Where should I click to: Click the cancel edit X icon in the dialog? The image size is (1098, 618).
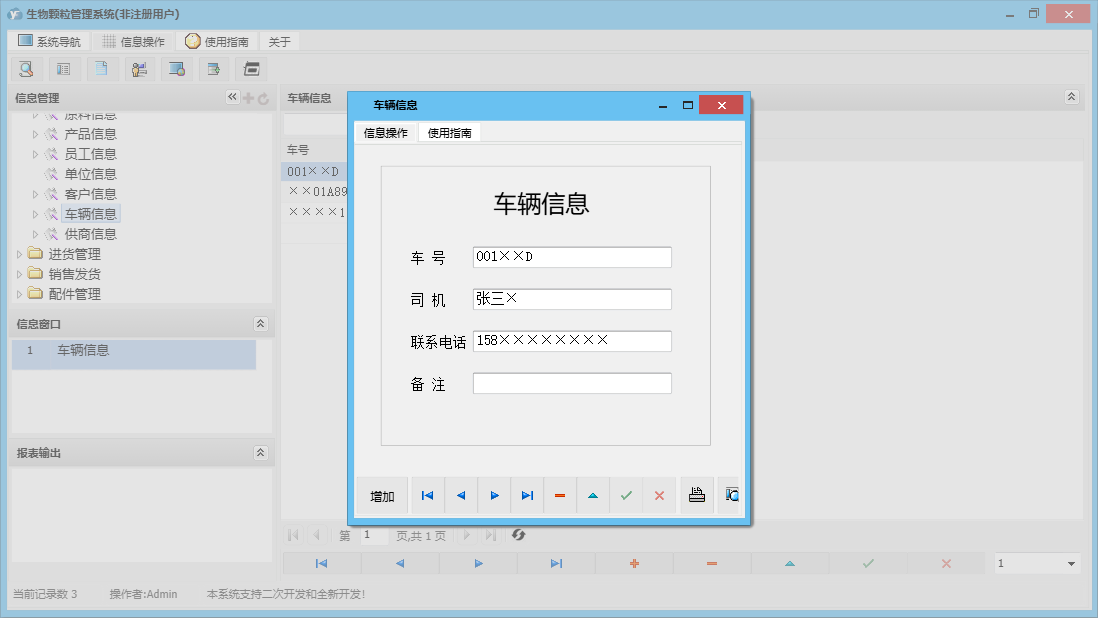pos(659,494)
